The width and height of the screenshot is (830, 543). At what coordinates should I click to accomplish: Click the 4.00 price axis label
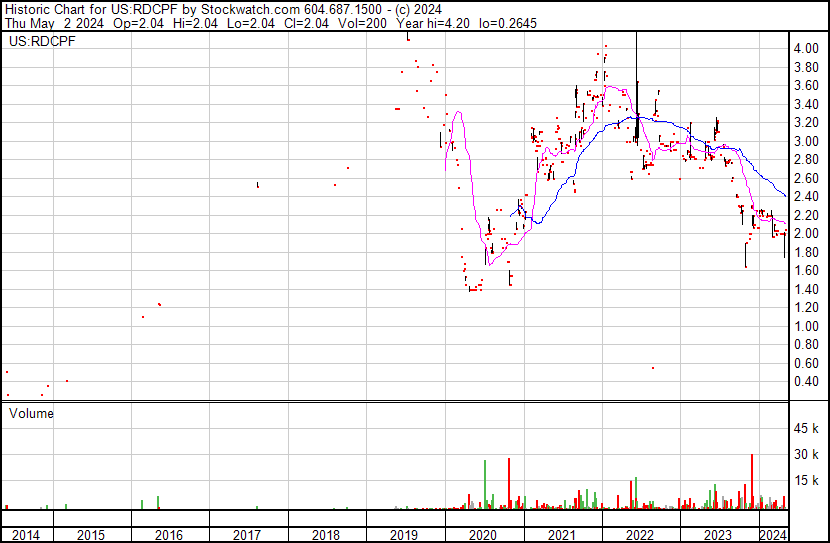pos(806,49)
